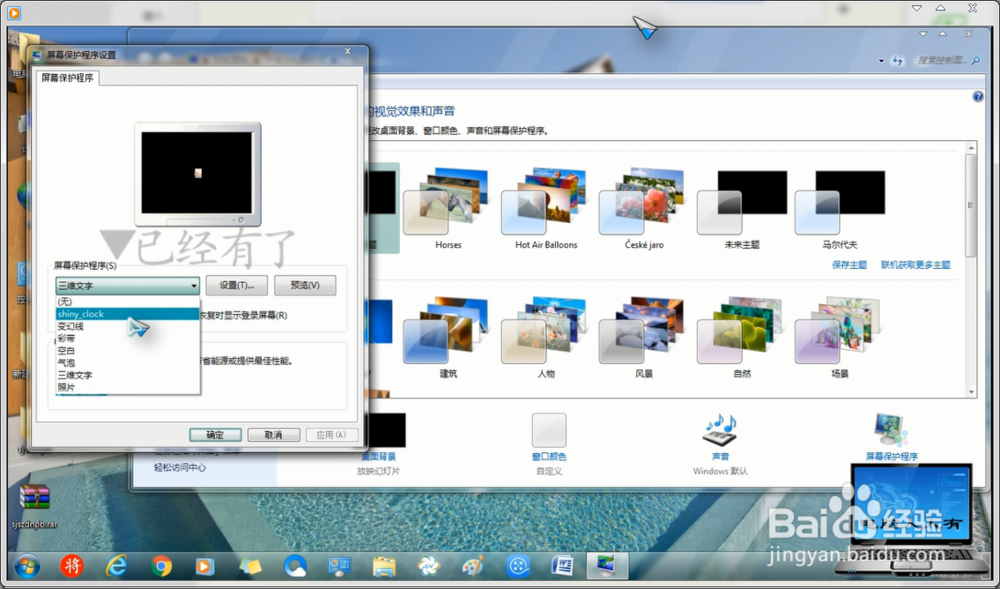Open Sticky Notes taskbar icon
Viewport: 1000px width, 589px height.
250,566
